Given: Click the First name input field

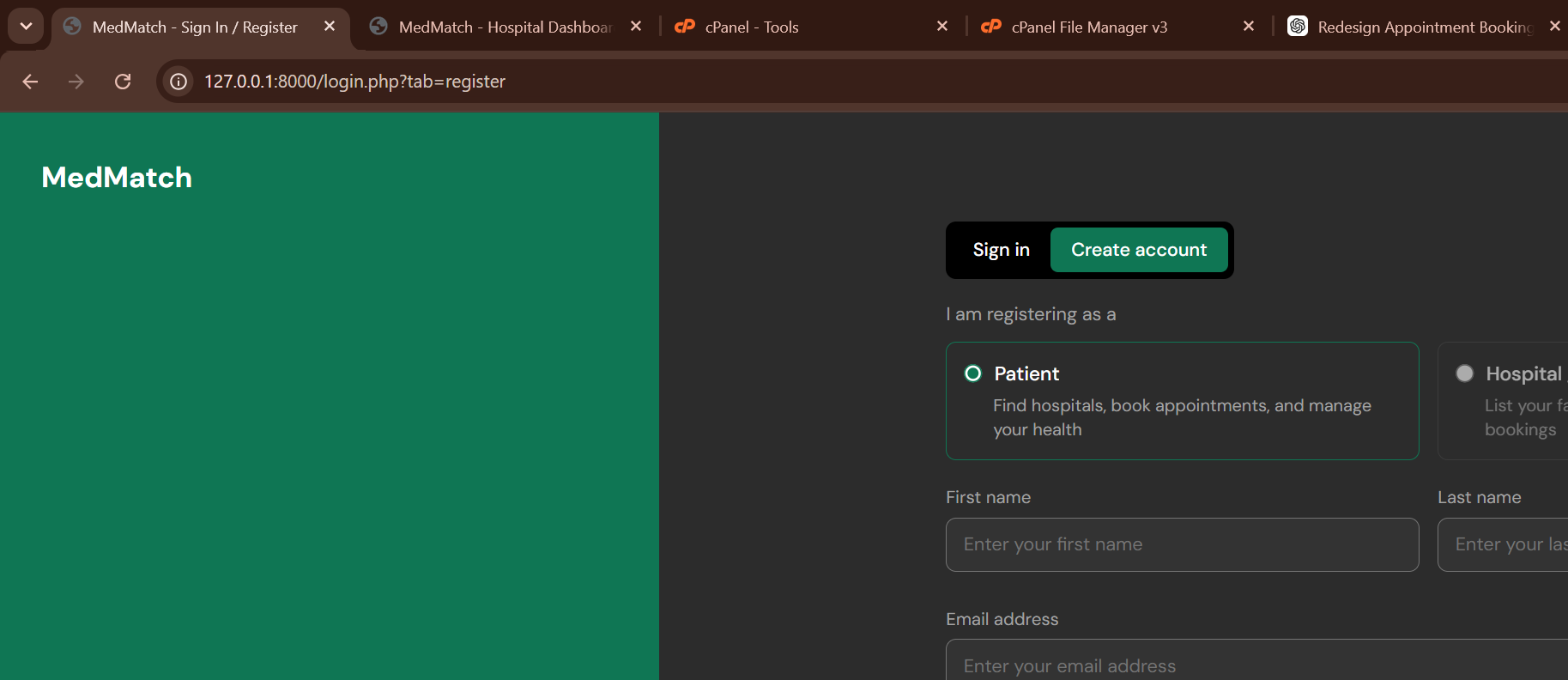Looking at the screenshot, I should pos(1182,544).
